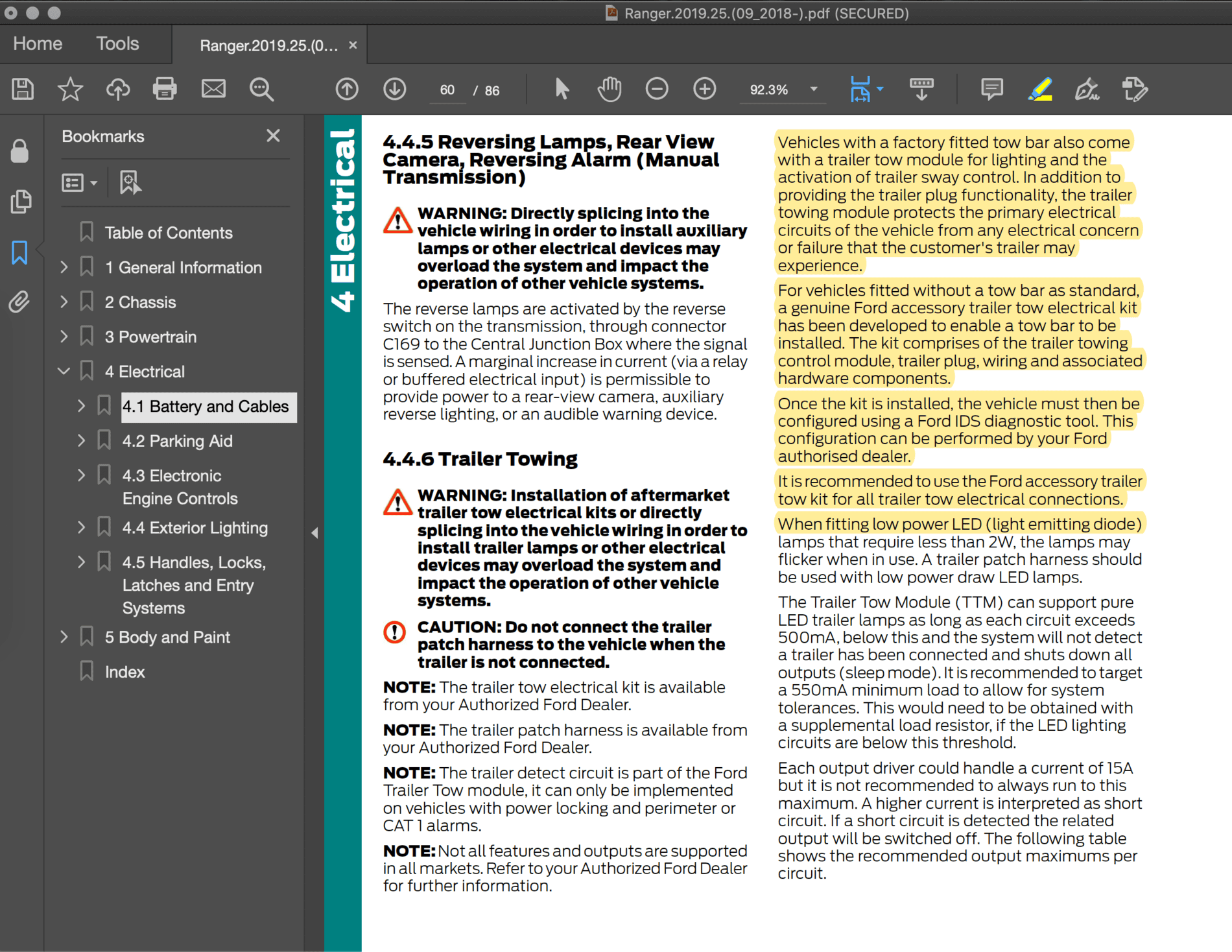Send file by email envelope icon
The height and width of the screenshot is (952, 1232).
pyautogui.click(x=213, y=89)
